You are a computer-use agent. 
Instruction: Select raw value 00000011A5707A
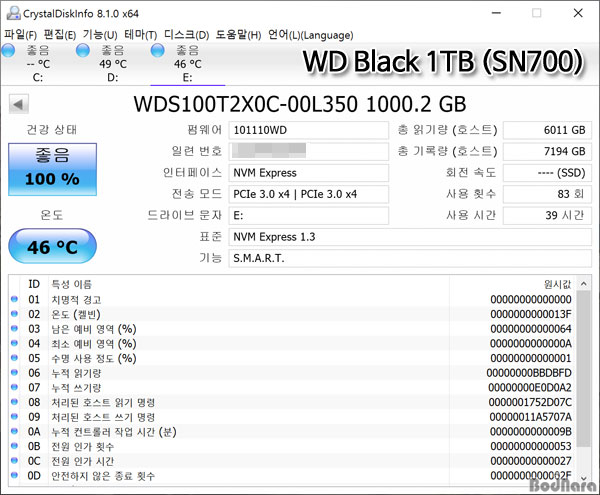point(531,417)
